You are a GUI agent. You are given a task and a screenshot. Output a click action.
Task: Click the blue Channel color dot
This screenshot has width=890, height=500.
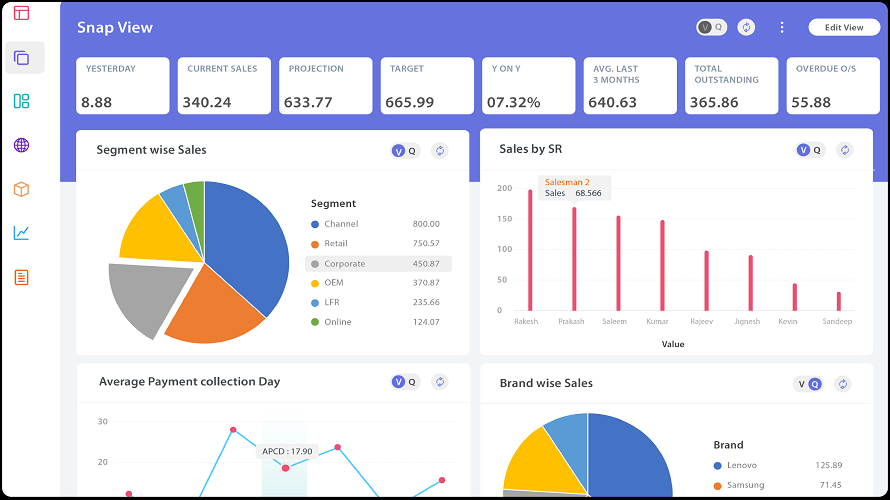pos(315,225)
